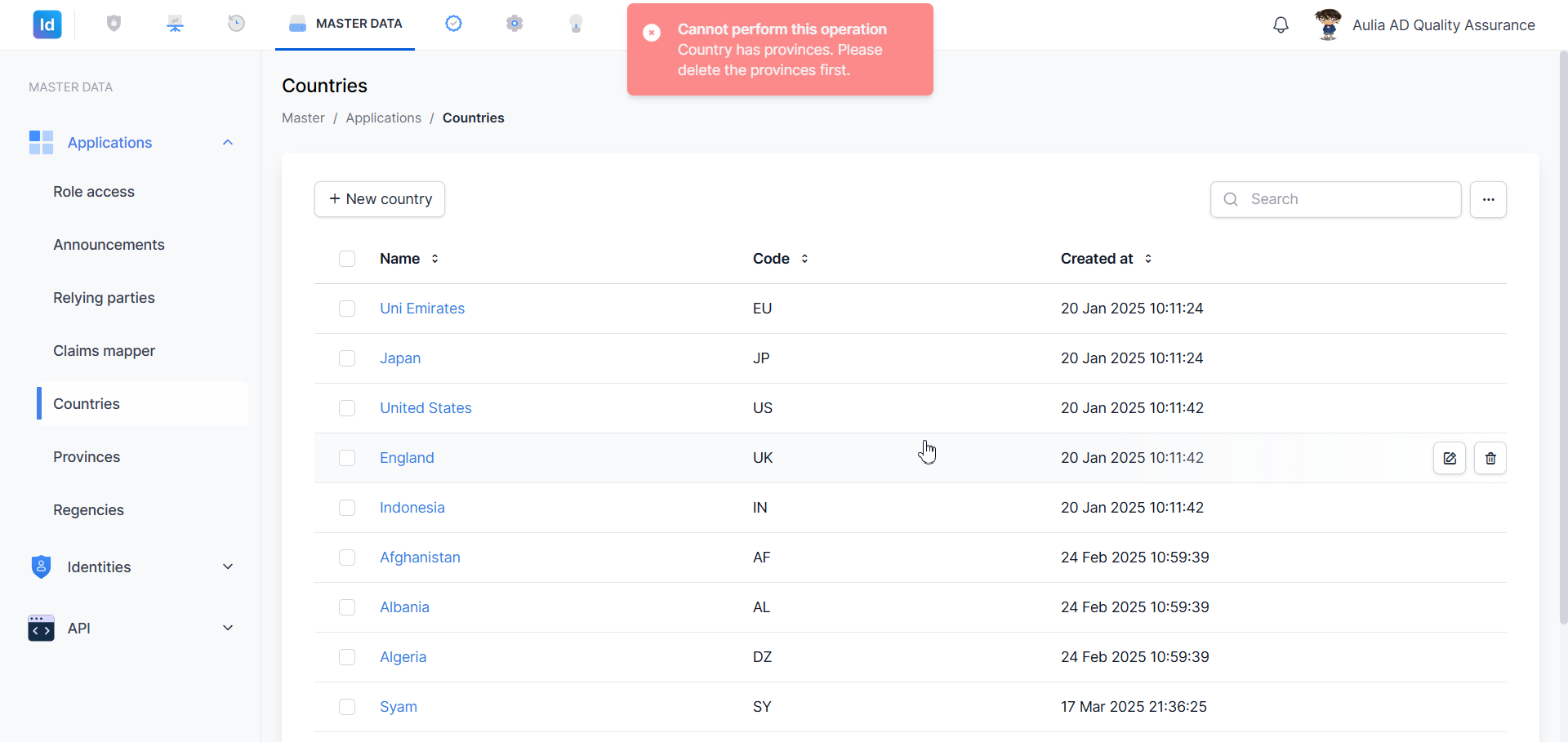Focus the Search input field
Viewport: 1568px width, 742px height.
point(1336,199)
